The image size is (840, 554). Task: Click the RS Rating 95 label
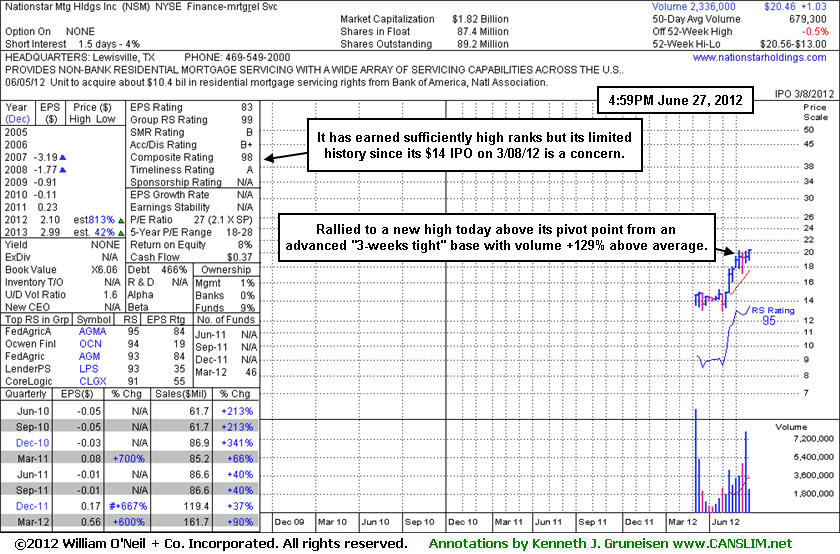(772, 315)
